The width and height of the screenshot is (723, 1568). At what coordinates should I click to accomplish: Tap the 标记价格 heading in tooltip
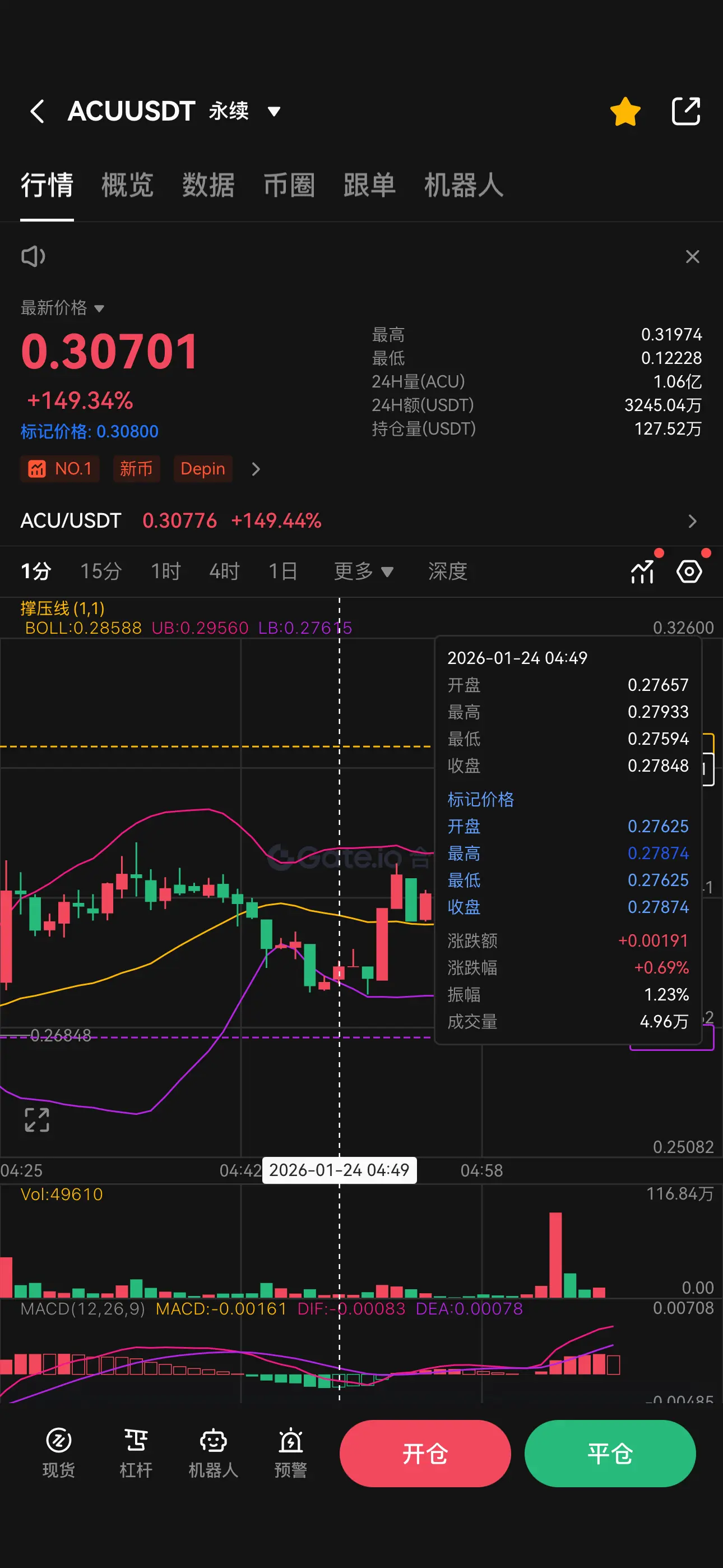[481, 799]
